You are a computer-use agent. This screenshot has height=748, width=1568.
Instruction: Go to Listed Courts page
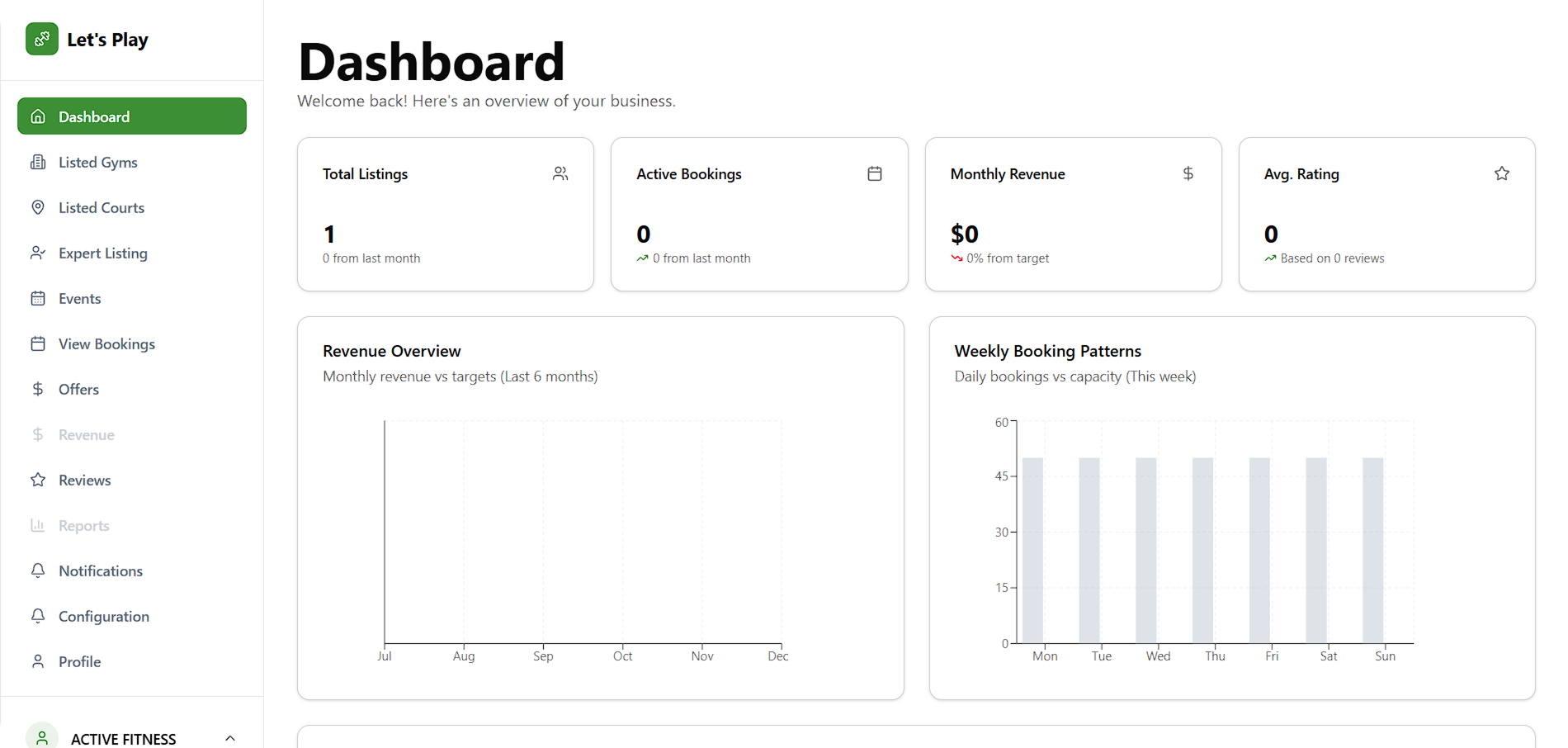132,207
